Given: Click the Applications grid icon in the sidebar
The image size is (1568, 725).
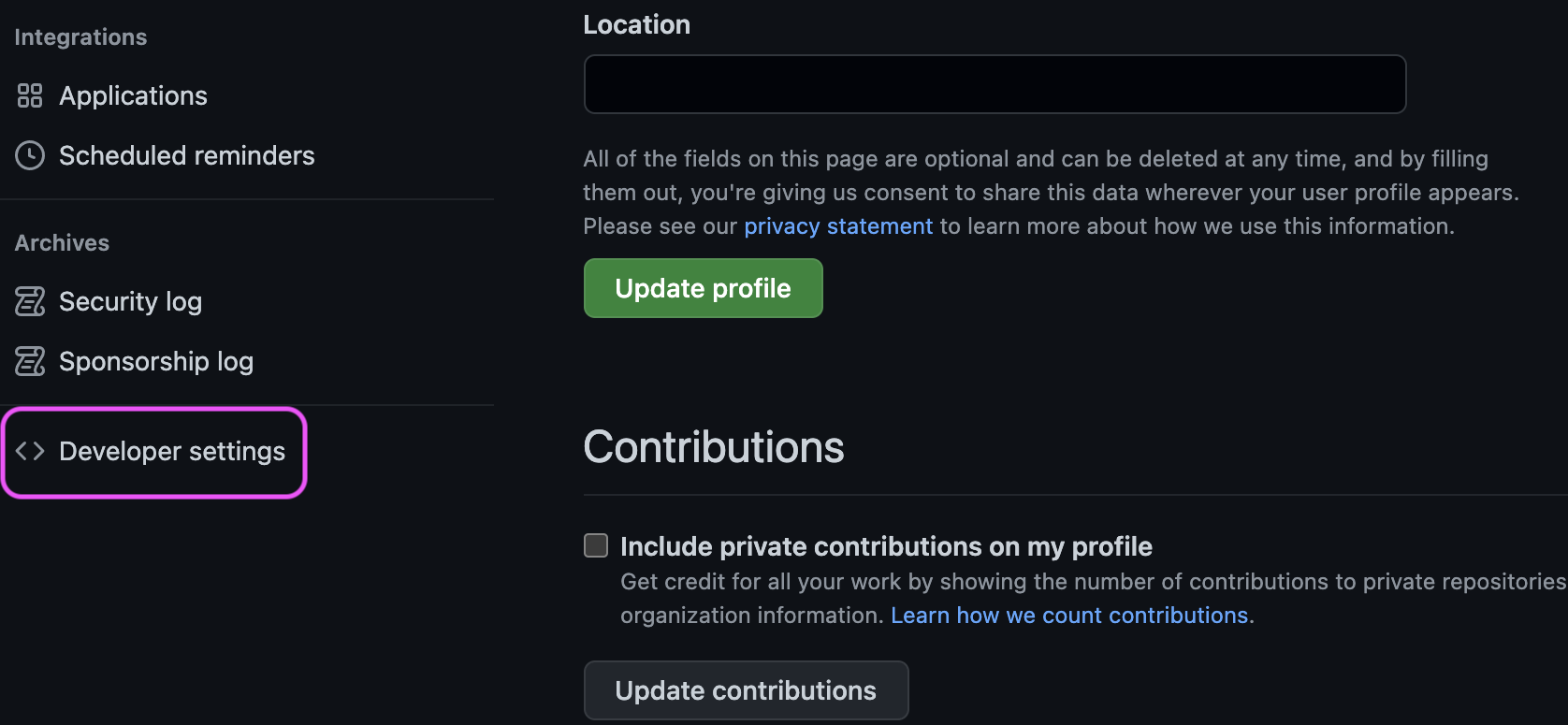Looking at the screenshot, I should click(x=30, y=95).
